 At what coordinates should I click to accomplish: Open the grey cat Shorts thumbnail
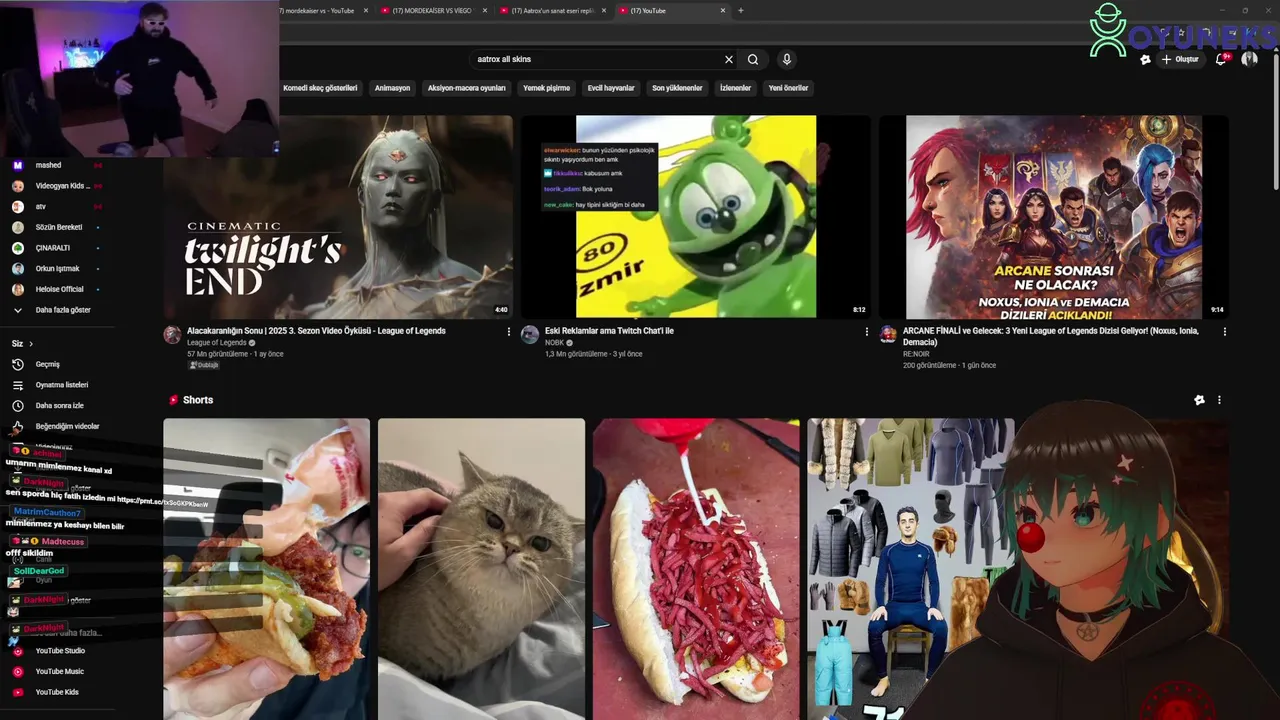click(x=481, y=569)
